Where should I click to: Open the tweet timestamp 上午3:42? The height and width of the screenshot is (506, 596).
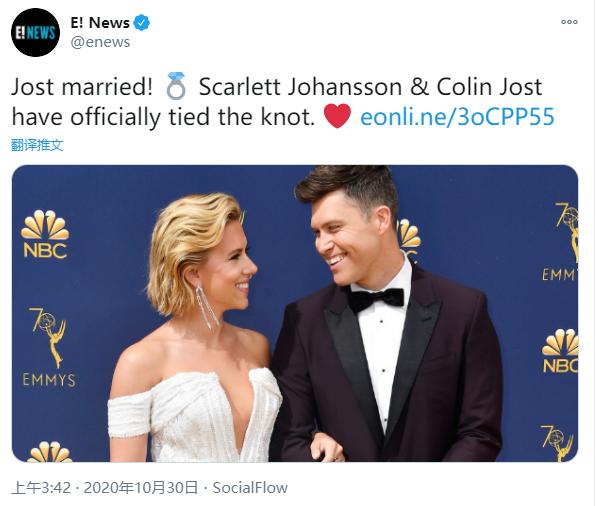pos(41,487)
